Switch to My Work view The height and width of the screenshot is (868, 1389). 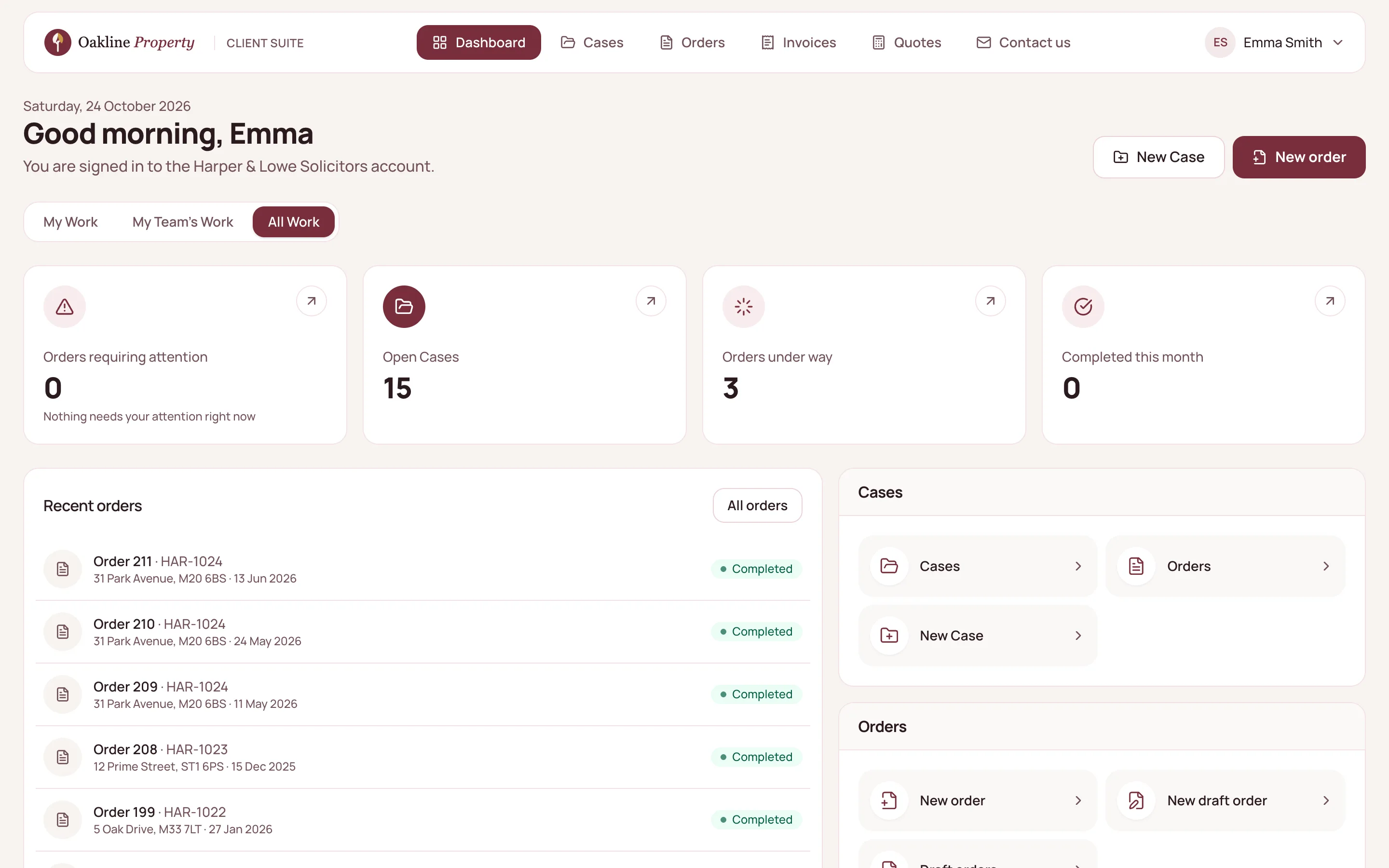[x=70, y=222]
